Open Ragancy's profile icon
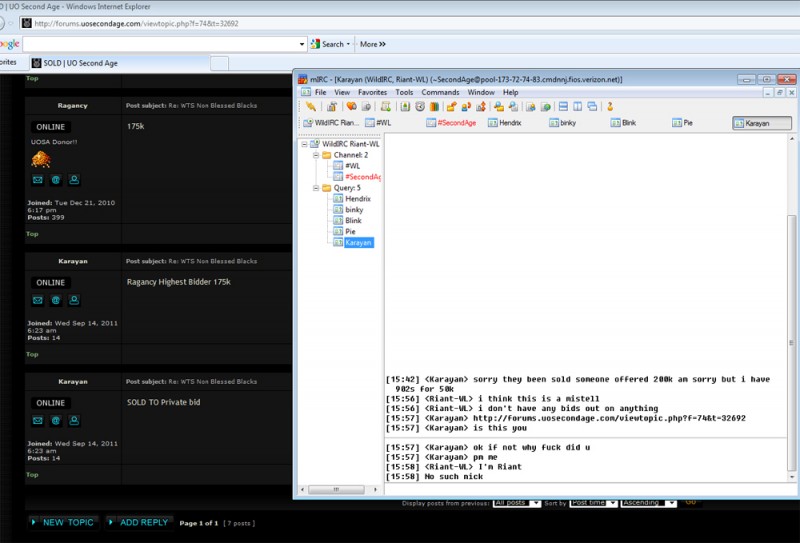This screenshot has width=800, height=543. [x=74, y=180]
